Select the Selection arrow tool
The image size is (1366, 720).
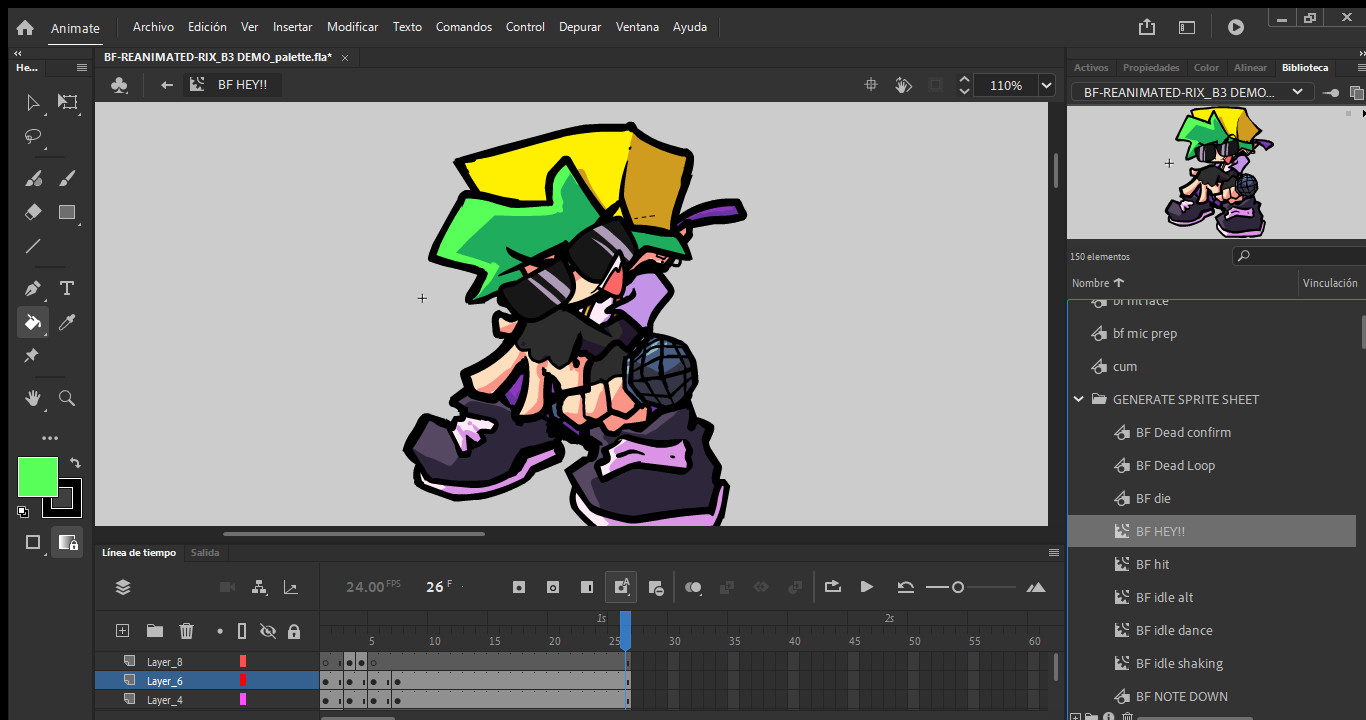tap(33, 102)
